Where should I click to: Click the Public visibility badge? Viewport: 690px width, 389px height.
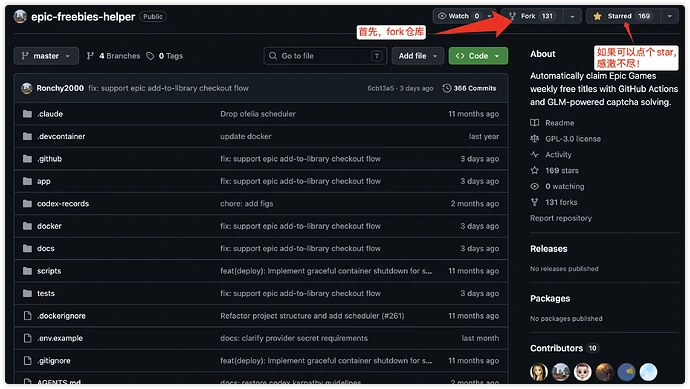153,17
